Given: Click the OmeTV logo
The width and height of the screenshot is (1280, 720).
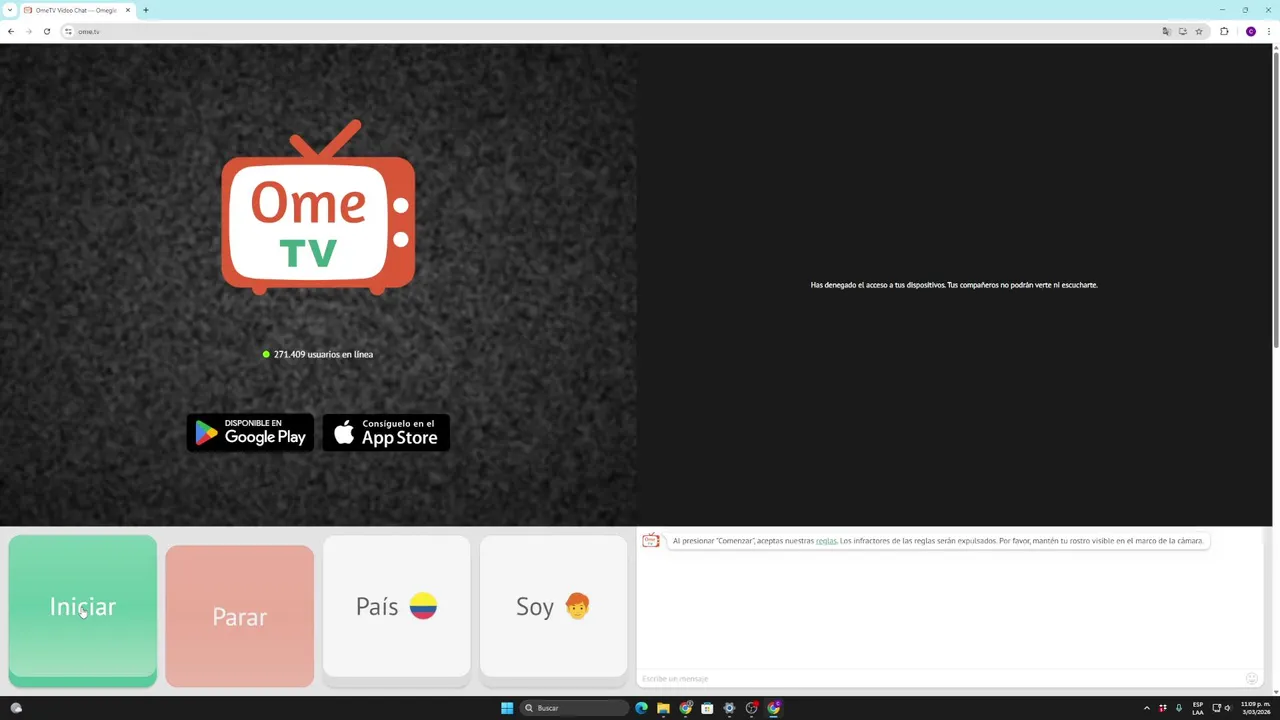Looking at the screenshot, I should click(318, 207).
